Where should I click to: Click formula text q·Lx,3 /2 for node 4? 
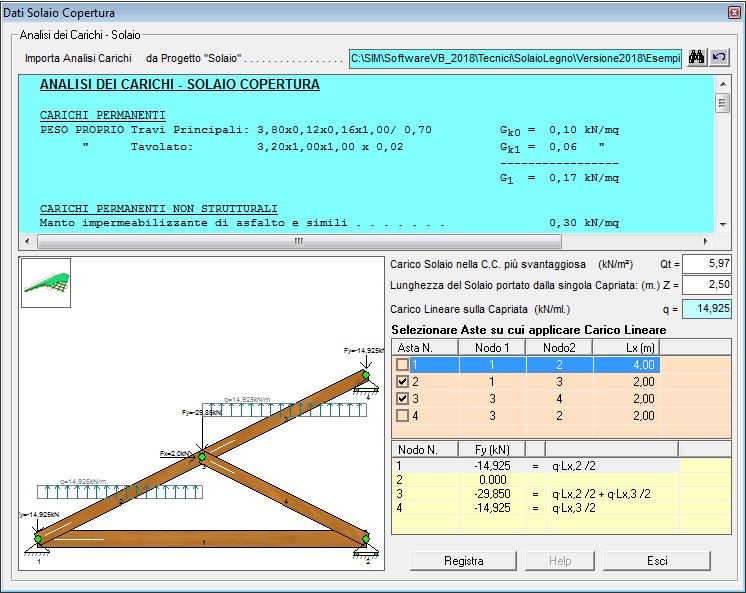(x=573, y=508)
